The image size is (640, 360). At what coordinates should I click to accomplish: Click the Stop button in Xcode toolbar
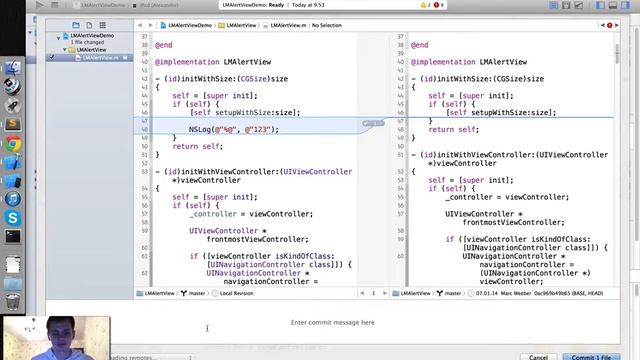click(55, 5)
